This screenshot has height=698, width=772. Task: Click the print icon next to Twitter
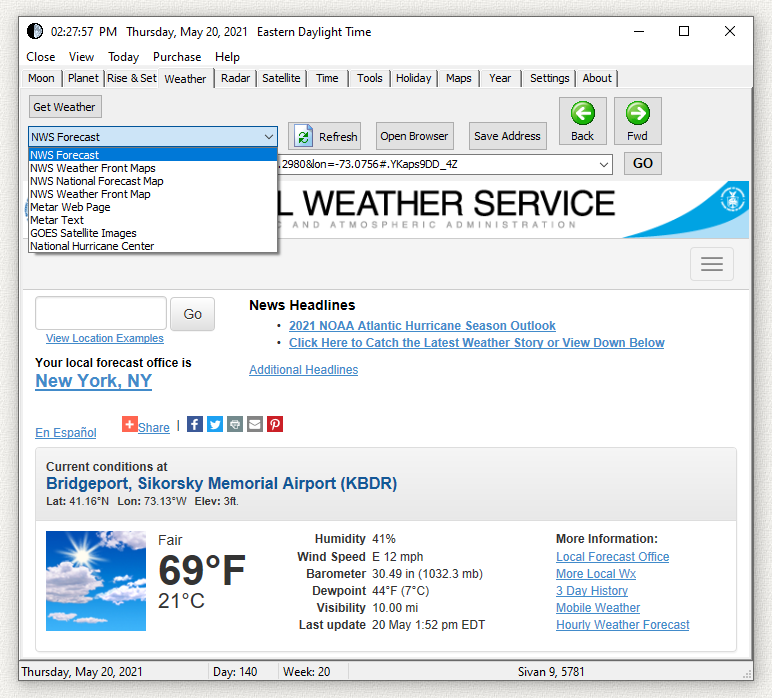click(x=235, y=424)
